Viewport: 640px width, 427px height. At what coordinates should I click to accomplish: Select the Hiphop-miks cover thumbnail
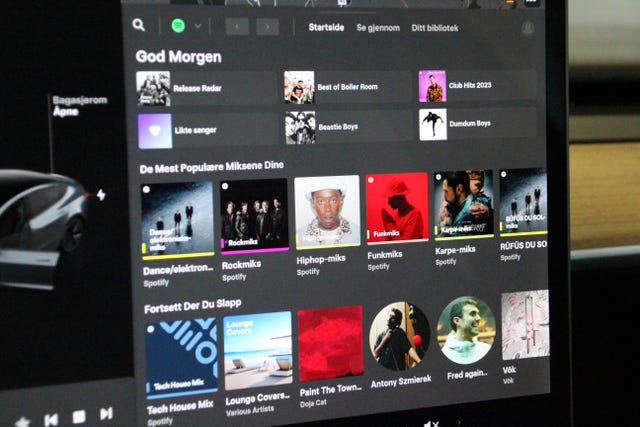coord(327,212)
